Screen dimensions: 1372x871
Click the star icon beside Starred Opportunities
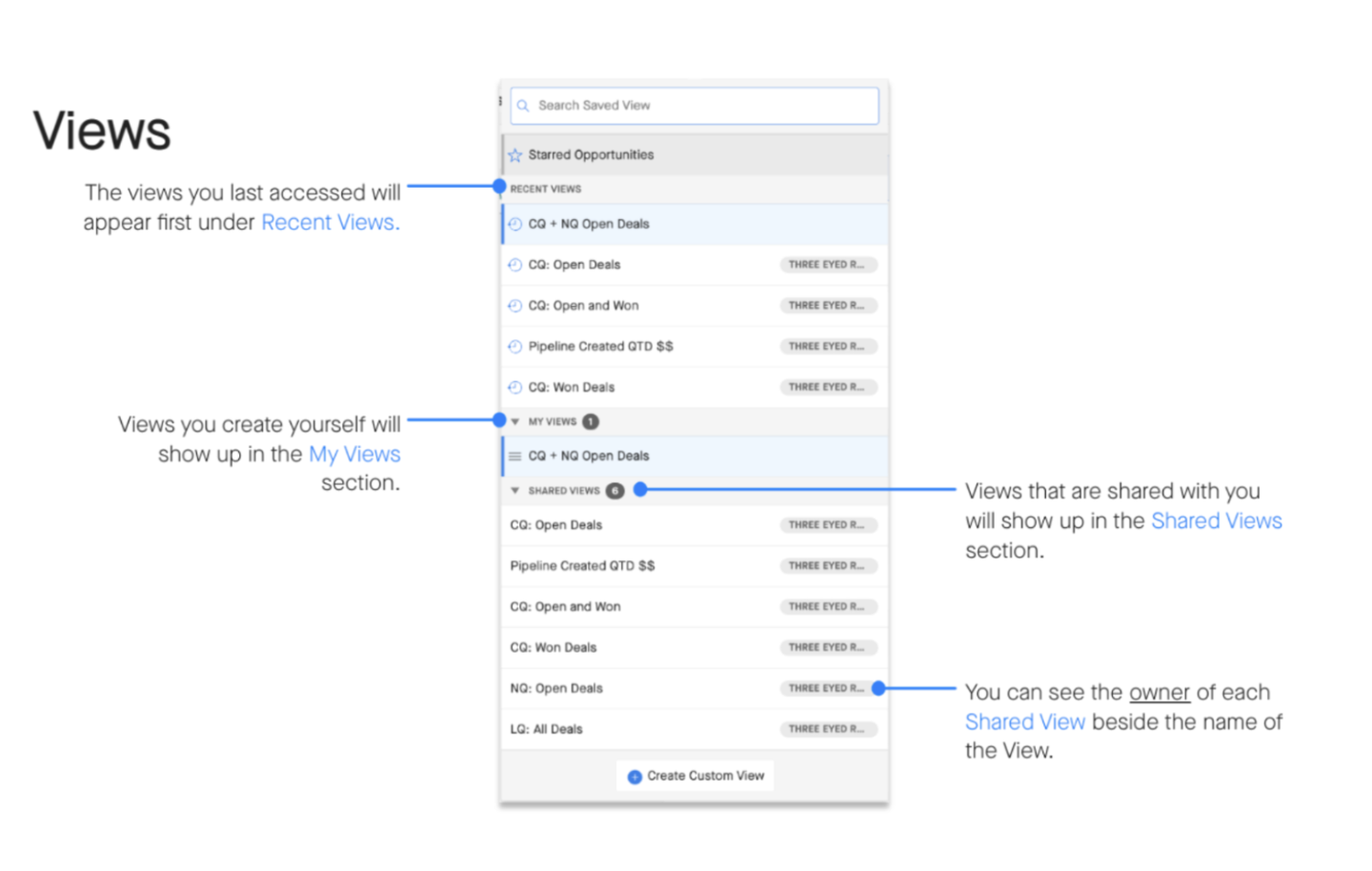point(515,154)
